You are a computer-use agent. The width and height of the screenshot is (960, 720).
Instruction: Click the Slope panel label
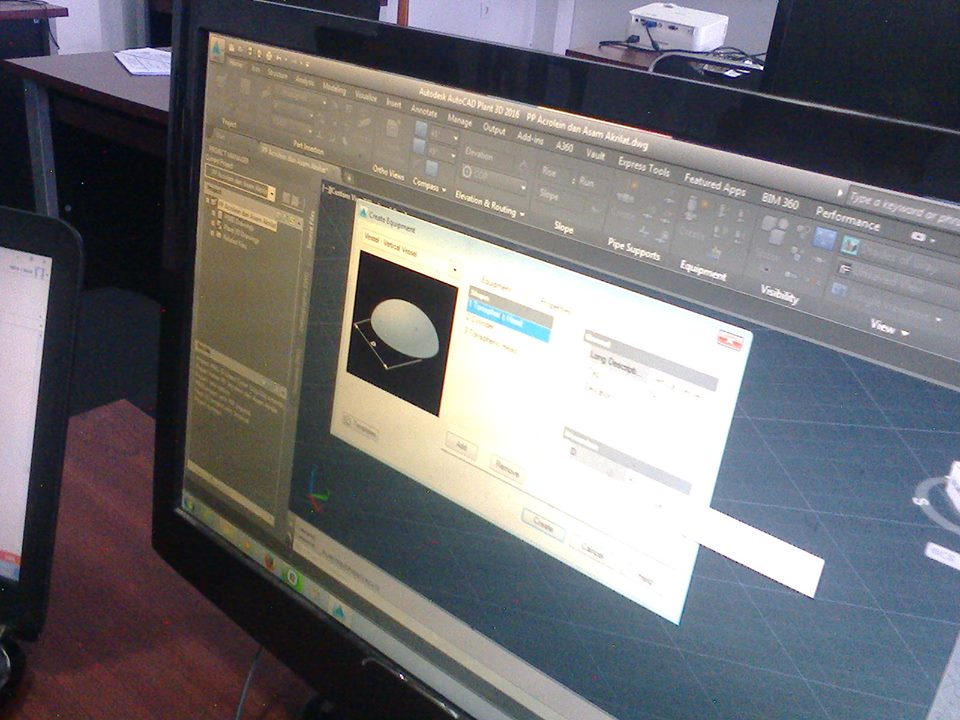click(x=563, y=228)
